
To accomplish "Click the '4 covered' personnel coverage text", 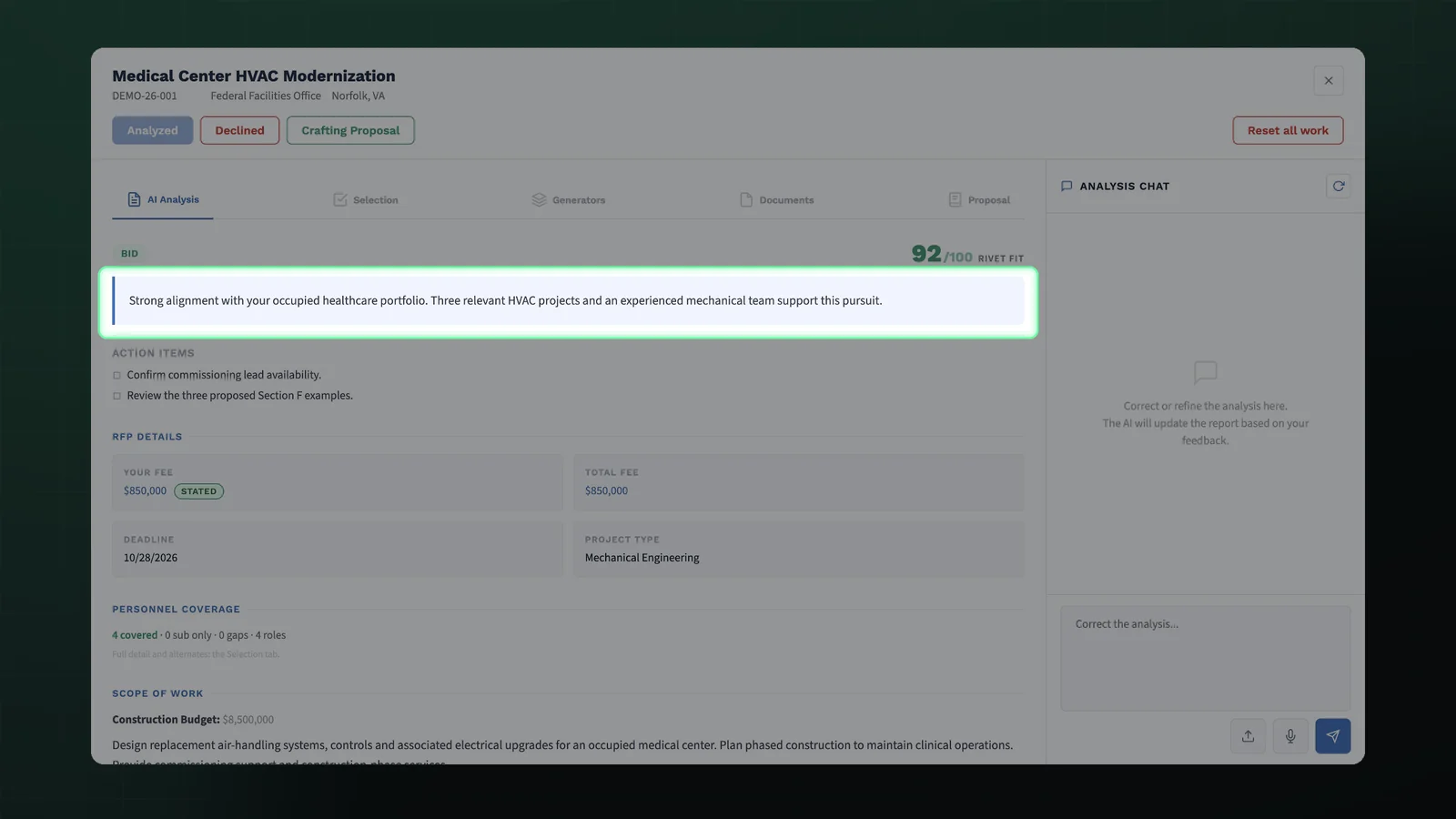I will tap(135, 635).
